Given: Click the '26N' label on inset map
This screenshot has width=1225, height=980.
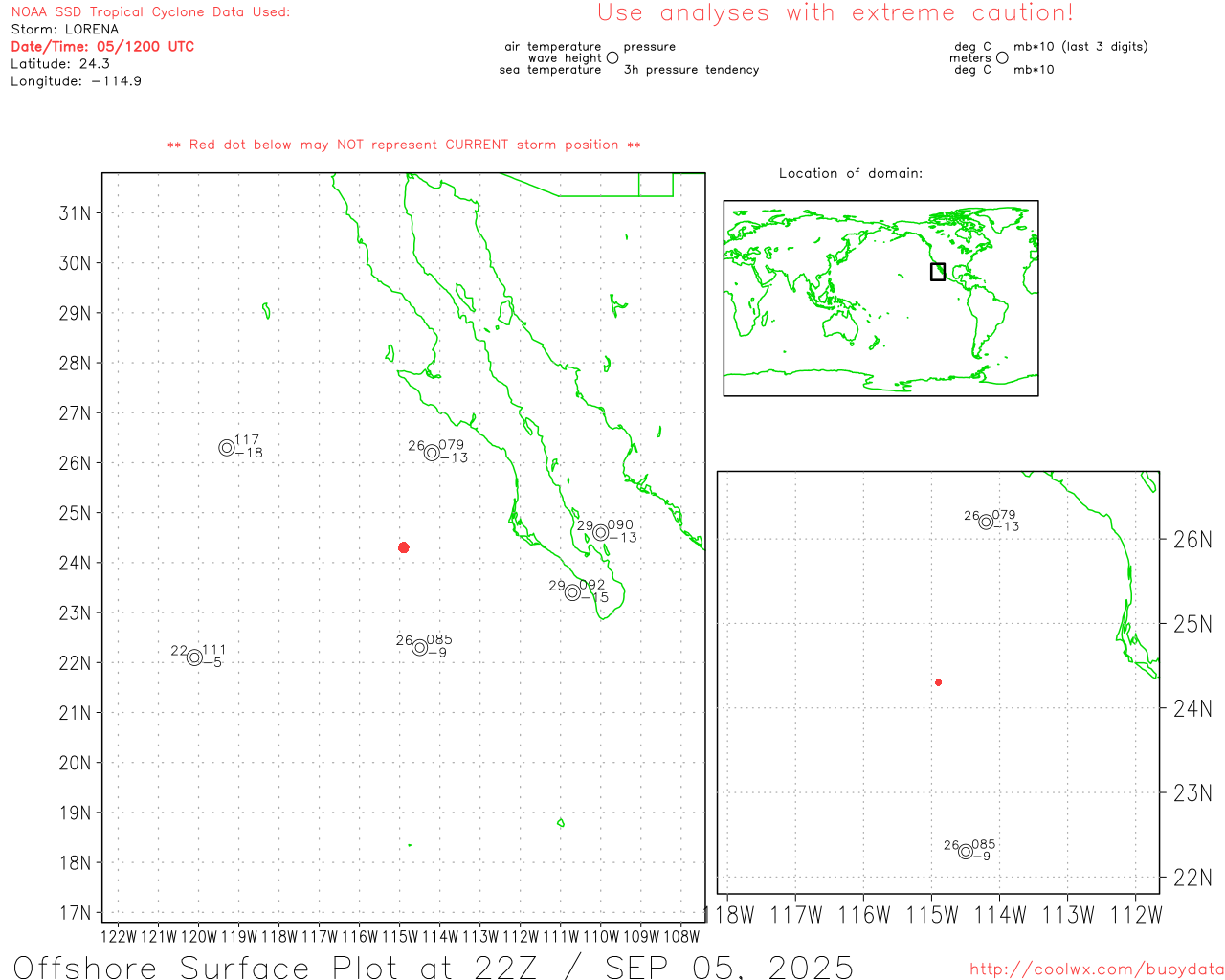Looking at the screenshot, I should pos(1192,540).
